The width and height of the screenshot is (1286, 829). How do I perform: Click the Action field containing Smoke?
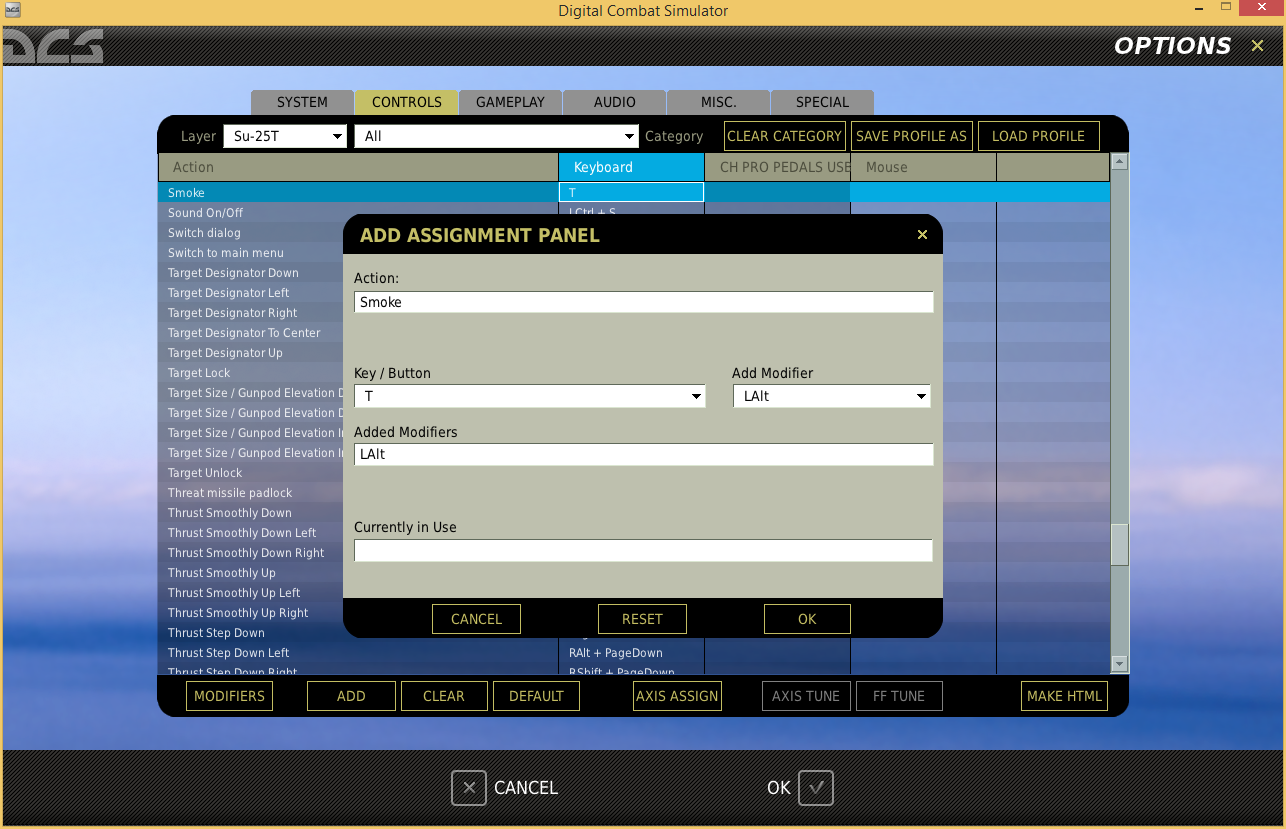(x=644, y=302)
